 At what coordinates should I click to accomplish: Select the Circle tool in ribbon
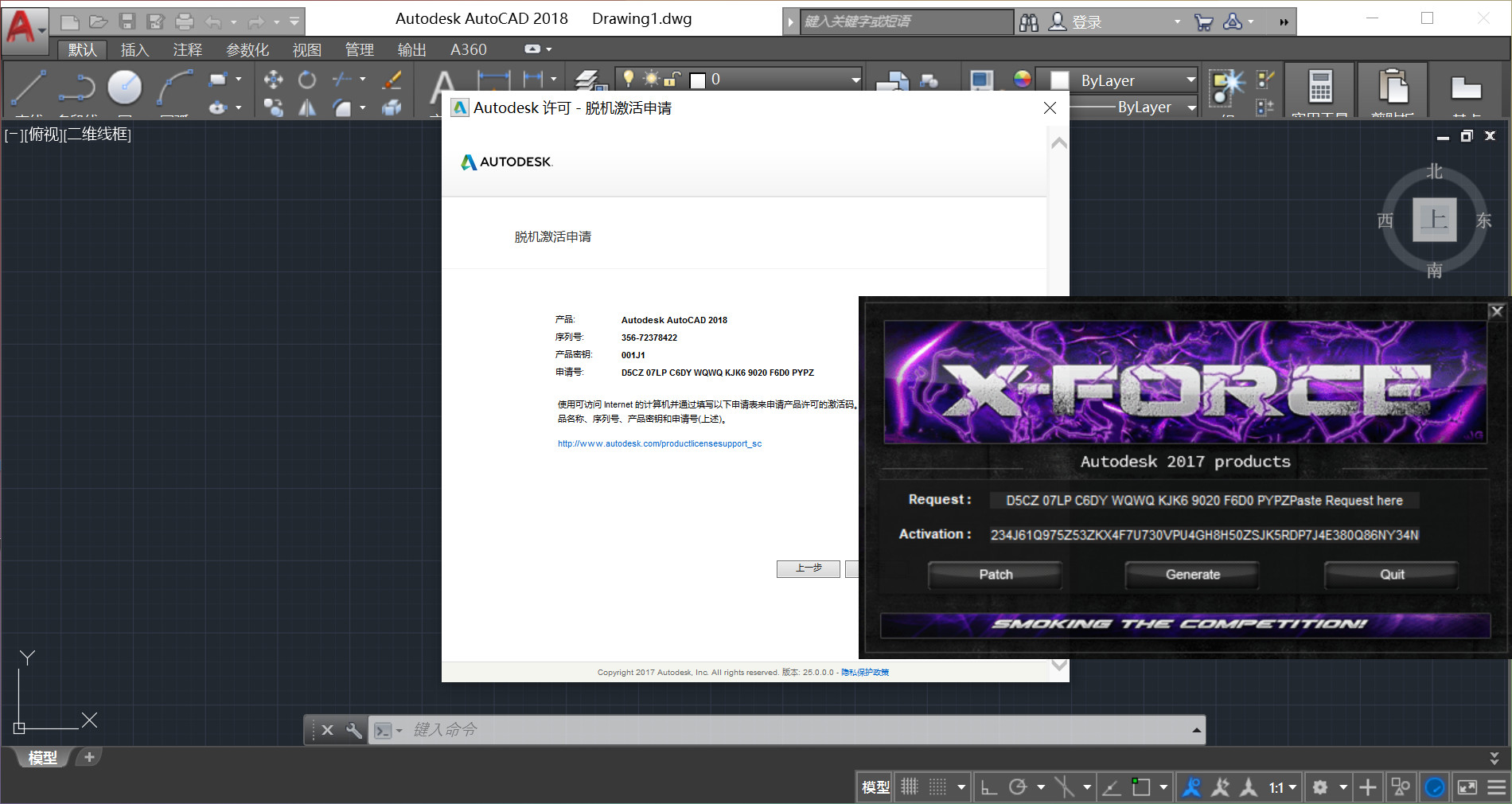(125, 88)
